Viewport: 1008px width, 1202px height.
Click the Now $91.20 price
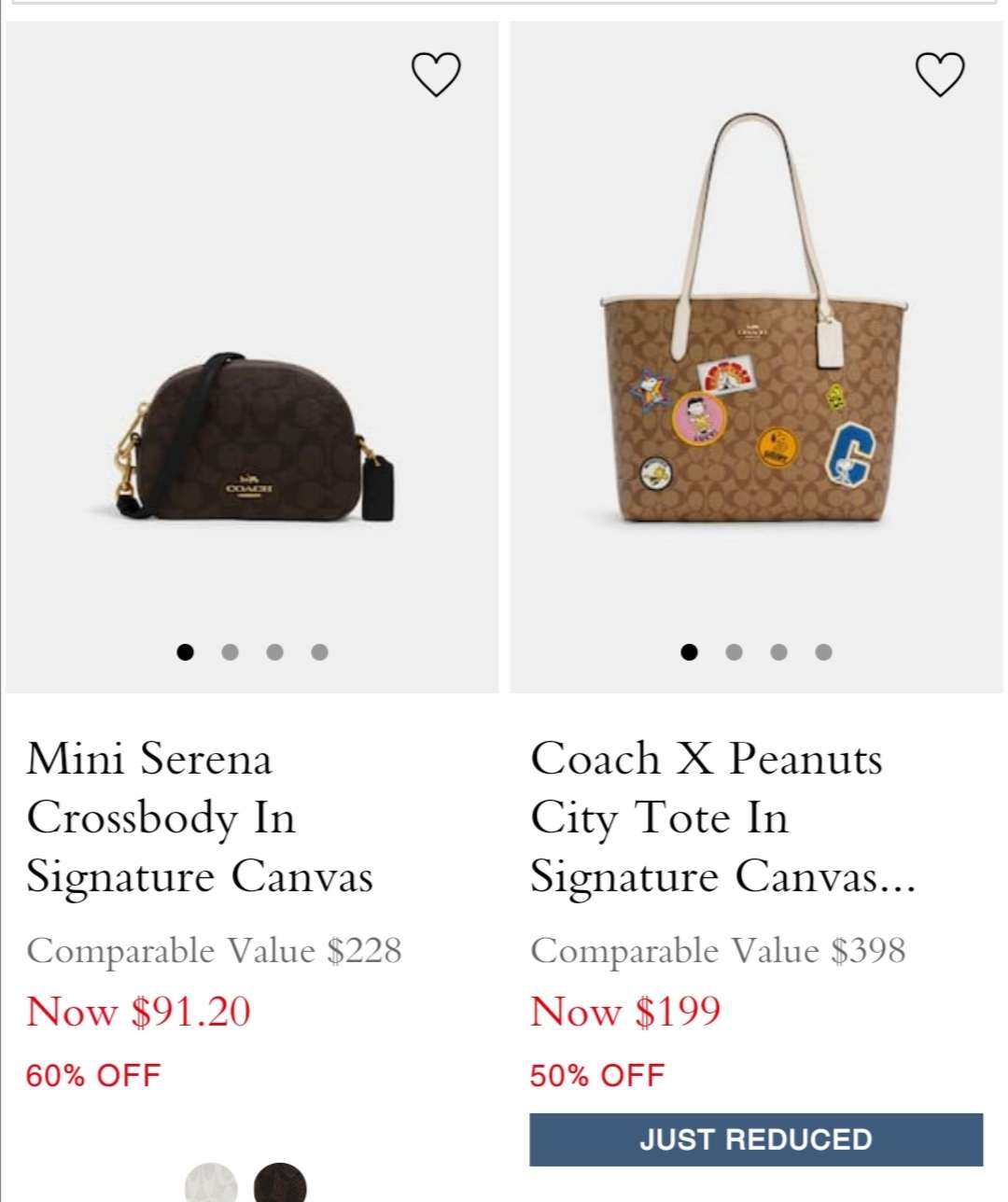[x=138, y=1012]
